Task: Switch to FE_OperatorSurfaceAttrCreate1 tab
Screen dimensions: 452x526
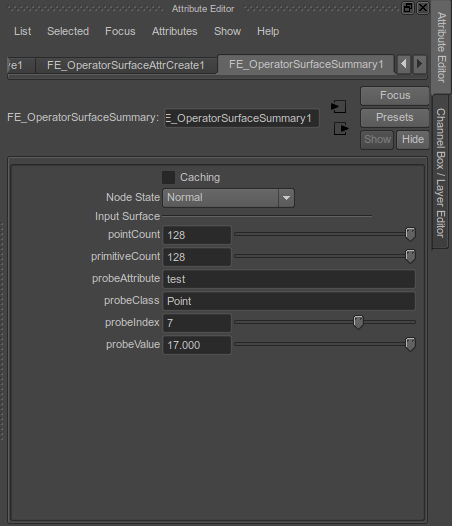Action: tap(126, 65)
